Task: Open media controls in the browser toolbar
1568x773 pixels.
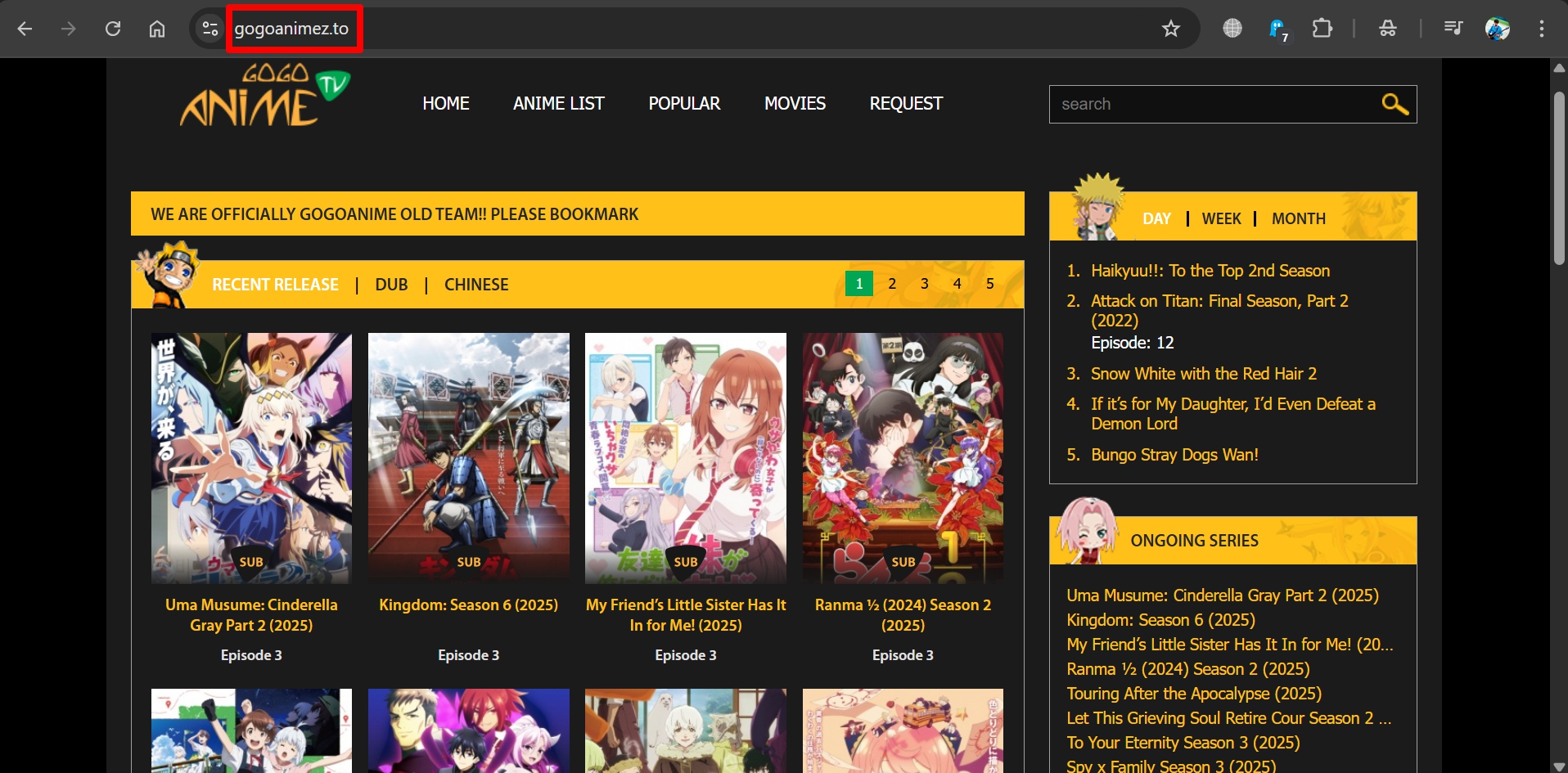Action: [1453, 28]
